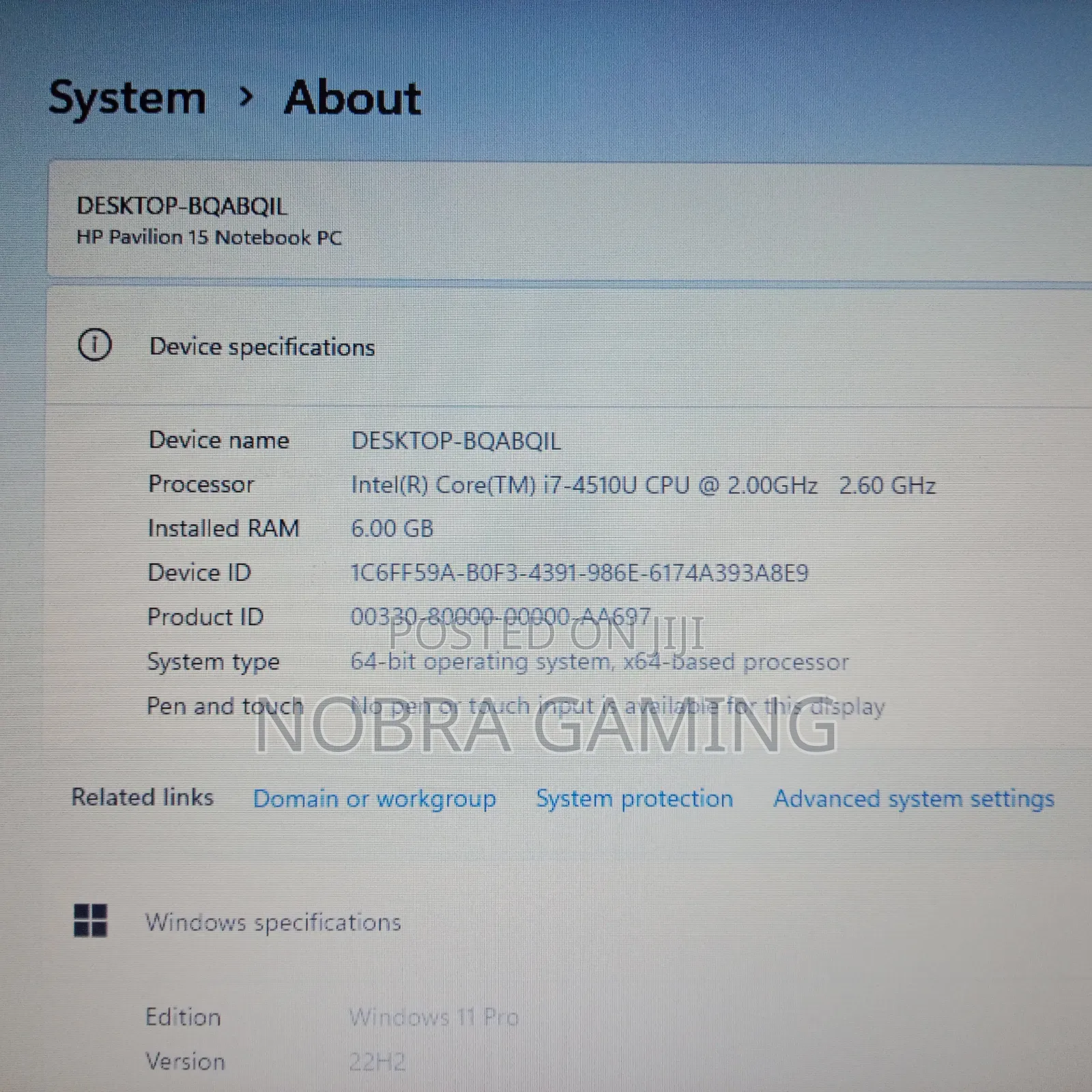Screen dimensions: 1092x1092
Task: Click the Device name label
Action: 218,440
